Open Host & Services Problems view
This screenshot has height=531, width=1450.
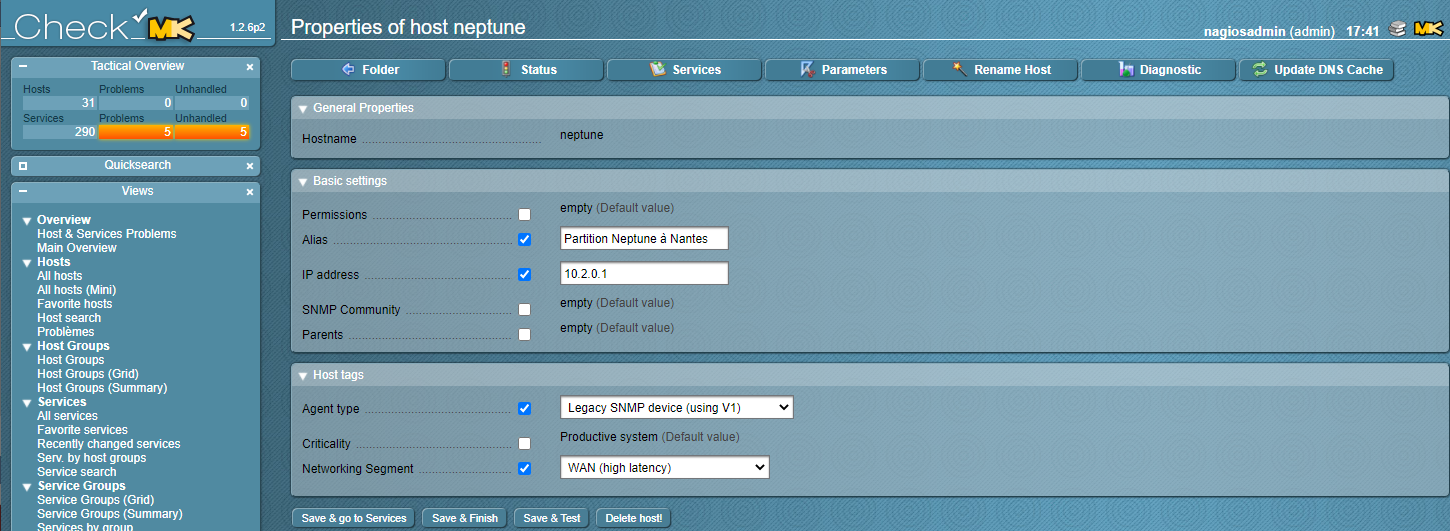[107, 234]
